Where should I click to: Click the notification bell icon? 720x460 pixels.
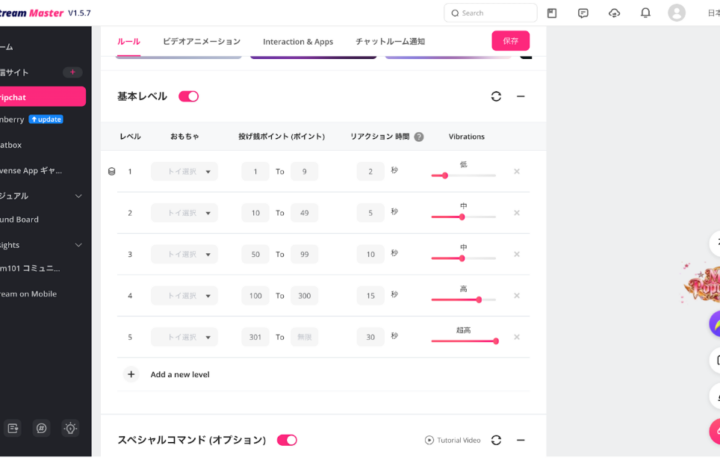pos(645,13)
